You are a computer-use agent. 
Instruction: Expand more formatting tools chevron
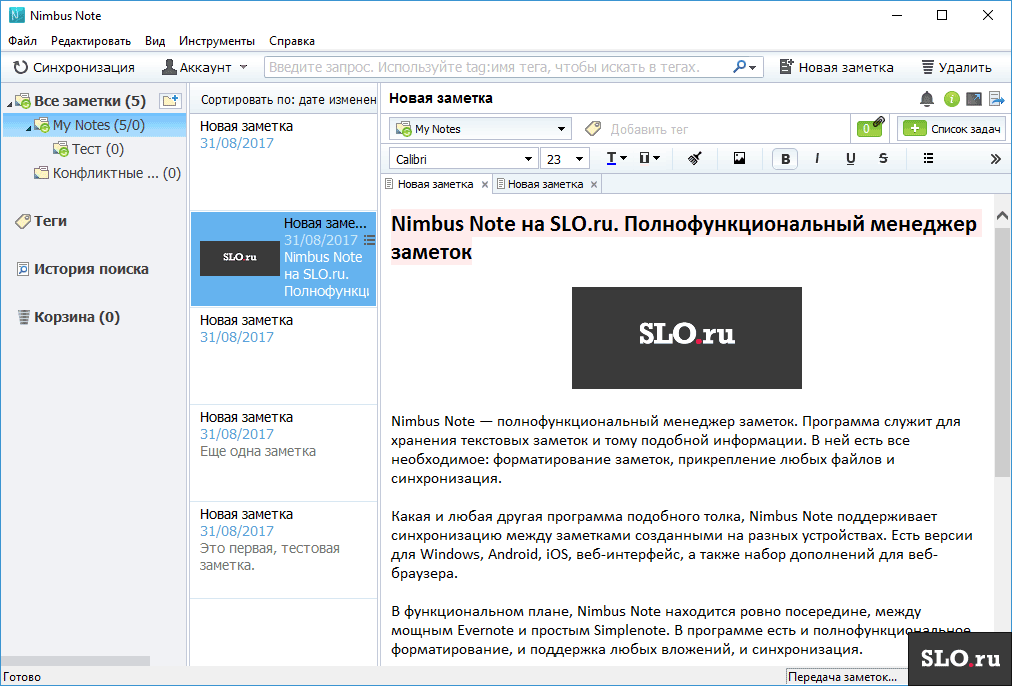[996, 159]
